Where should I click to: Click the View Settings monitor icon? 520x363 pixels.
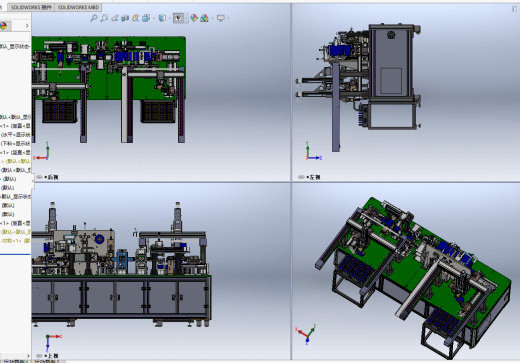221,18
